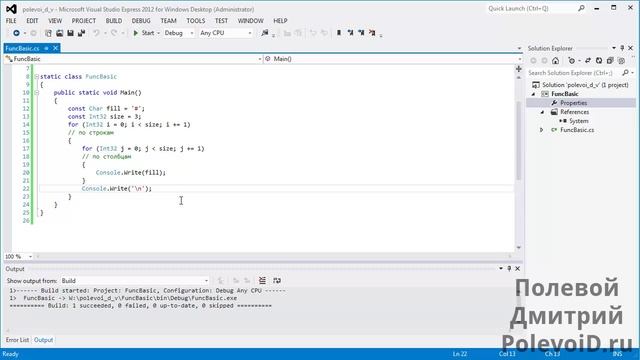
Task: Save FuncBasic.cs with the Save icon
Action: tap(70, 33)
